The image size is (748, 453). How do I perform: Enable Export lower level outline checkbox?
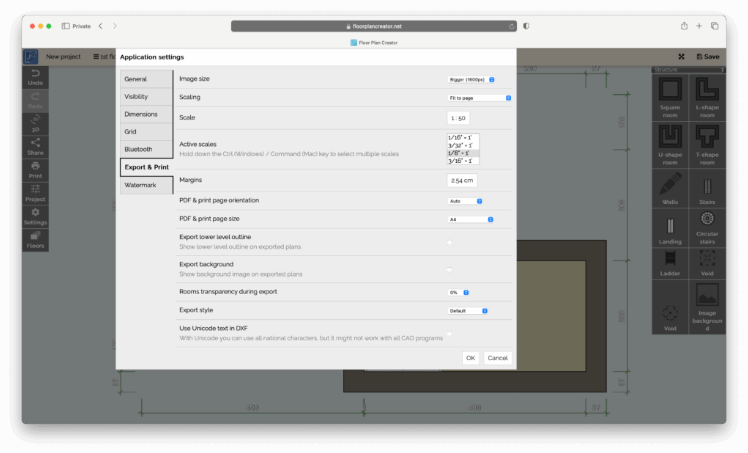point(449,242)
